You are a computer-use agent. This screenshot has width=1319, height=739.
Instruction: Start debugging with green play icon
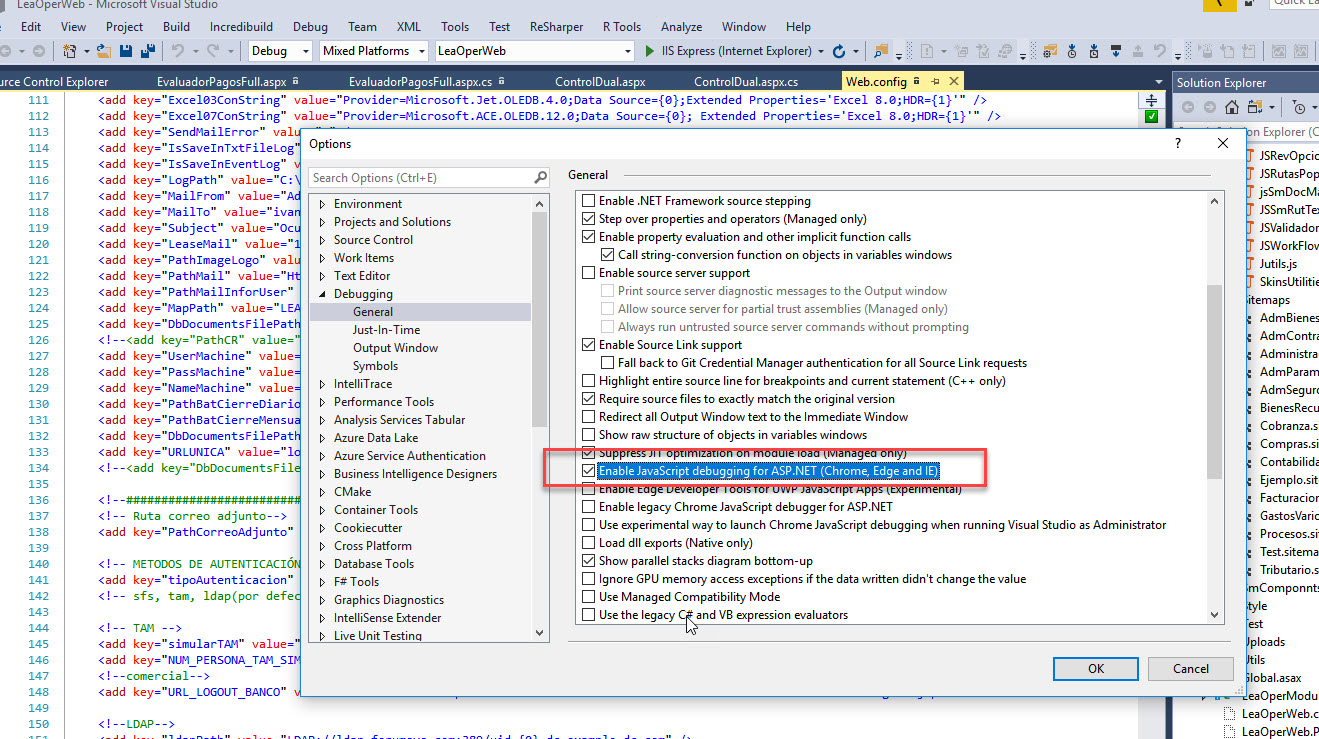[x=651, y=51]
